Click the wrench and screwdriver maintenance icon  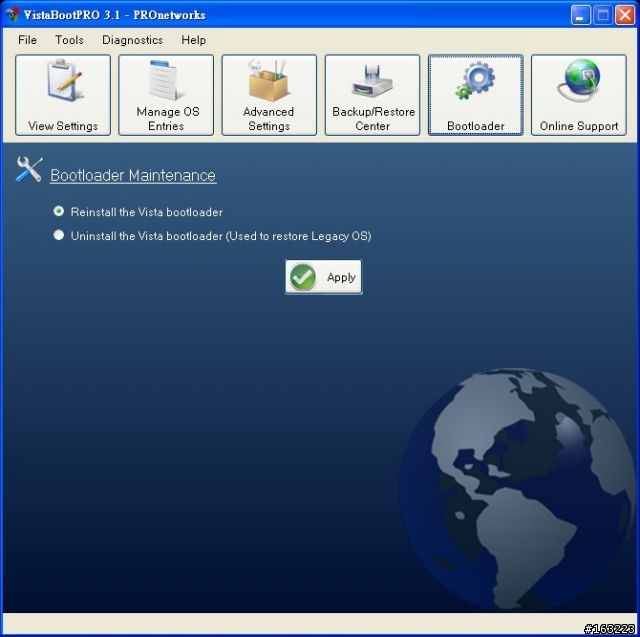point(29,169)
